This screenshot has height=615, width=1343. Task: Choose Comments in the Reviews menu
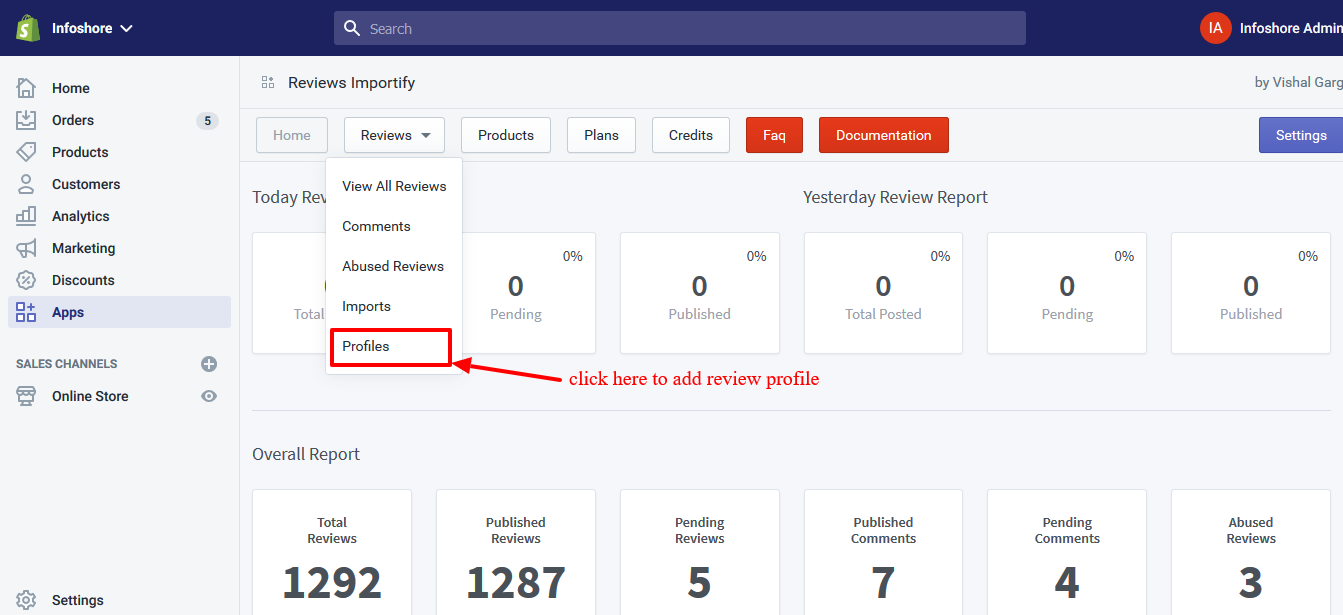tap(394, 226)
